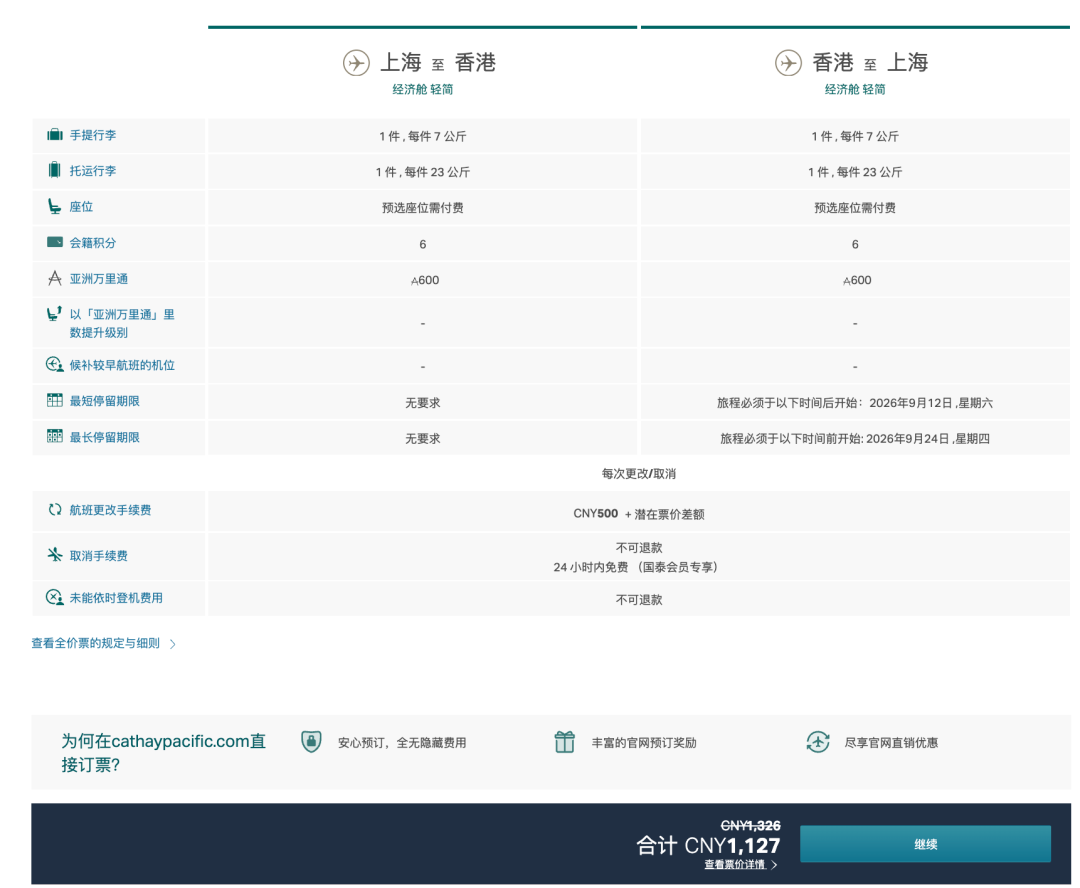This screenshot has height=888, width=1080.
Task: Click plane icon beside 上海 至 香港
Action: tap(356, 63)
